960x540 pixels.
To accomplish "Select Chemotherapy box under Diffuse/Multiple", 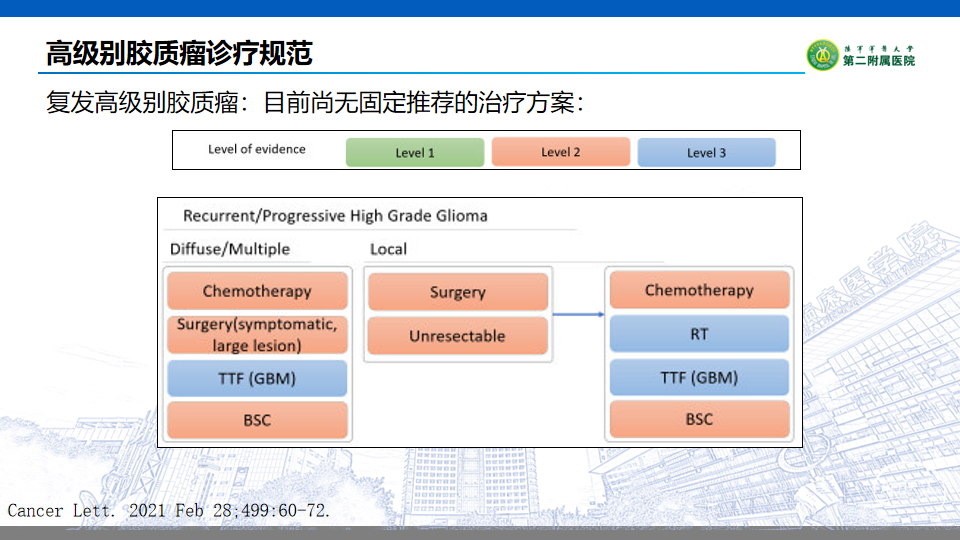I will point(257,291).
